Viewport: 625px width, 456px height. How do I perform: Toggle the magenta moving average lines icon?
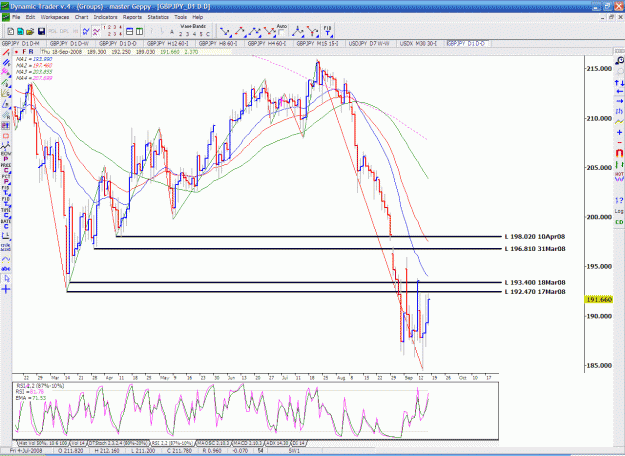point(96,31)
